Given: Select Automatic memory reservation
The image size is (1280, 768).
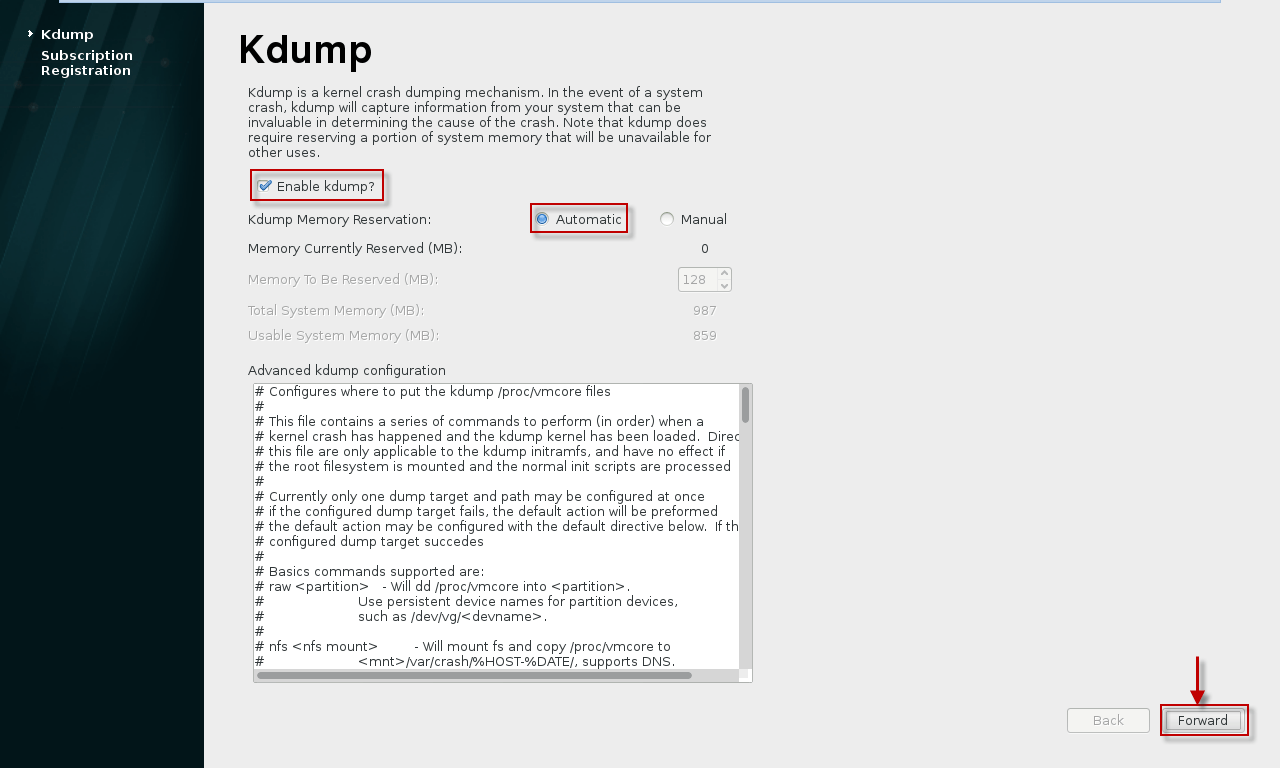Looking at the screenshot, I should coord(542,219).
